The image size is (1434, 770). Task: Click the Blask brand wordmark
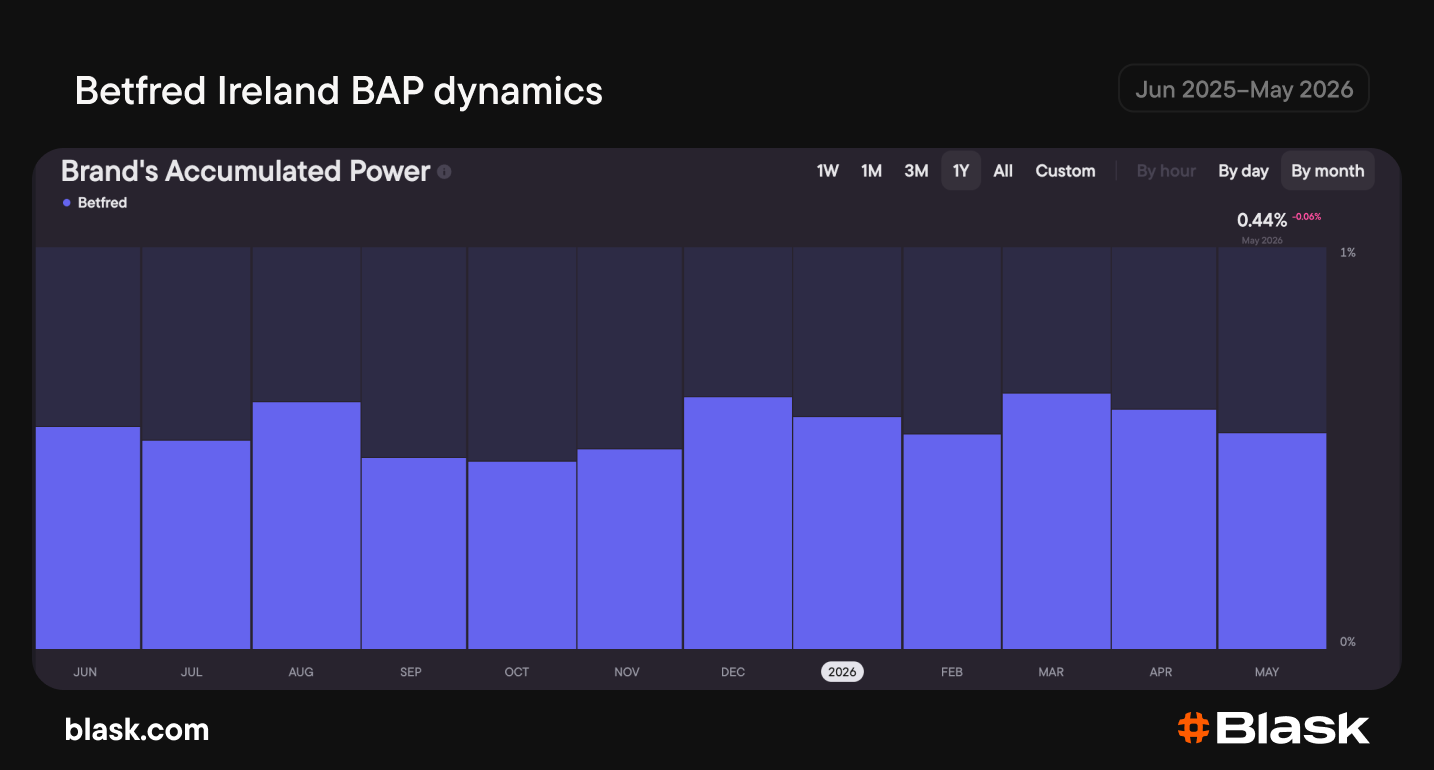tap(1292, 728)
